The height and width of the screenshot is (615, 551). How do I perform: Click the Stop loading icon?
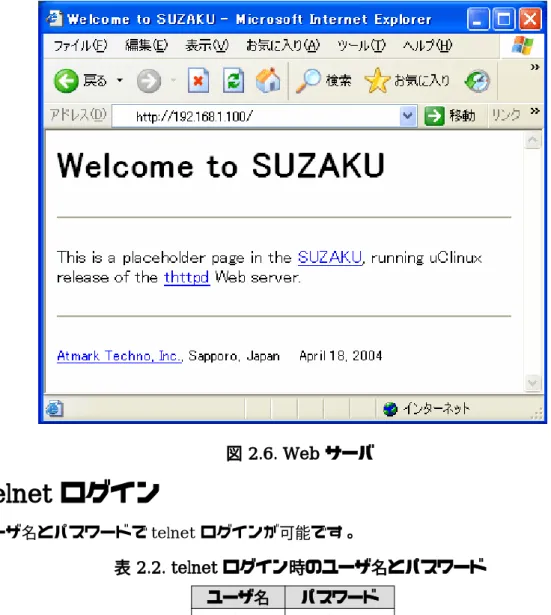tap(198, 81)
